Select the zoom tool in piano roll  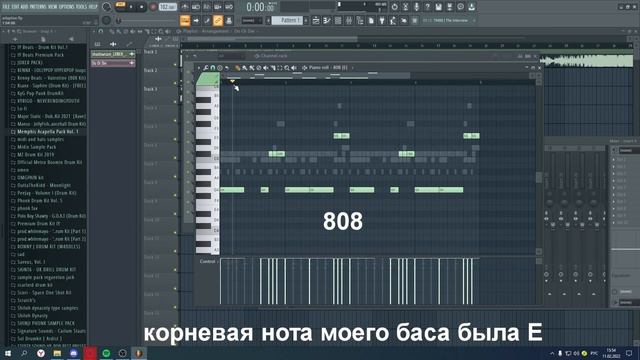tap(287, 68)
